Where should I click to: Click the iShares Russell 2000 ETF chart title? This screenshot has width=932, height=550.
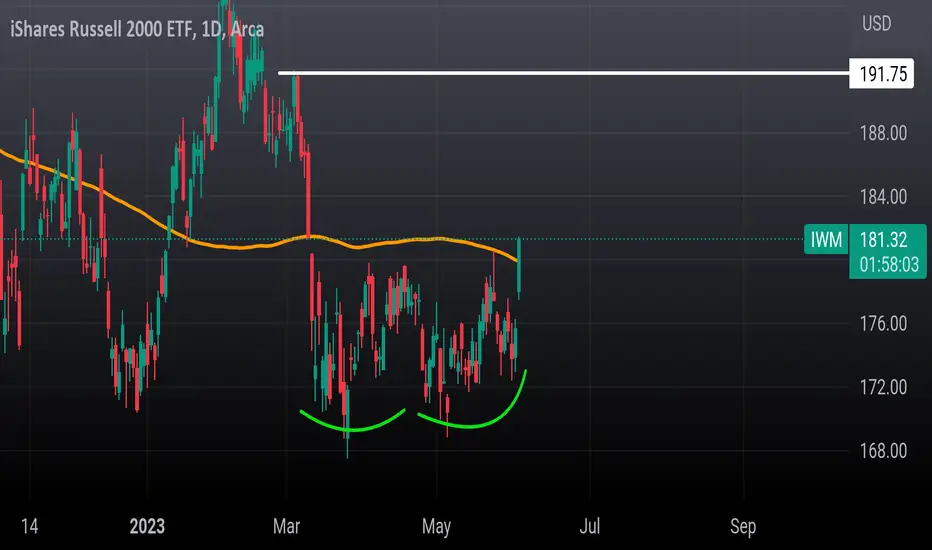137,29
